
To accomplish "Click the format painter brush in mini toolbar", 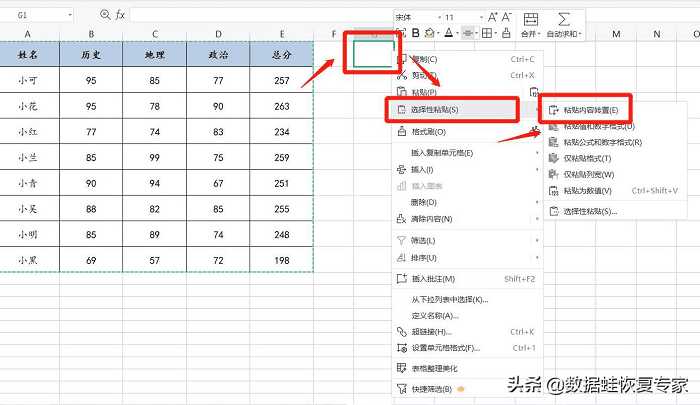I will tap(506, 33).
